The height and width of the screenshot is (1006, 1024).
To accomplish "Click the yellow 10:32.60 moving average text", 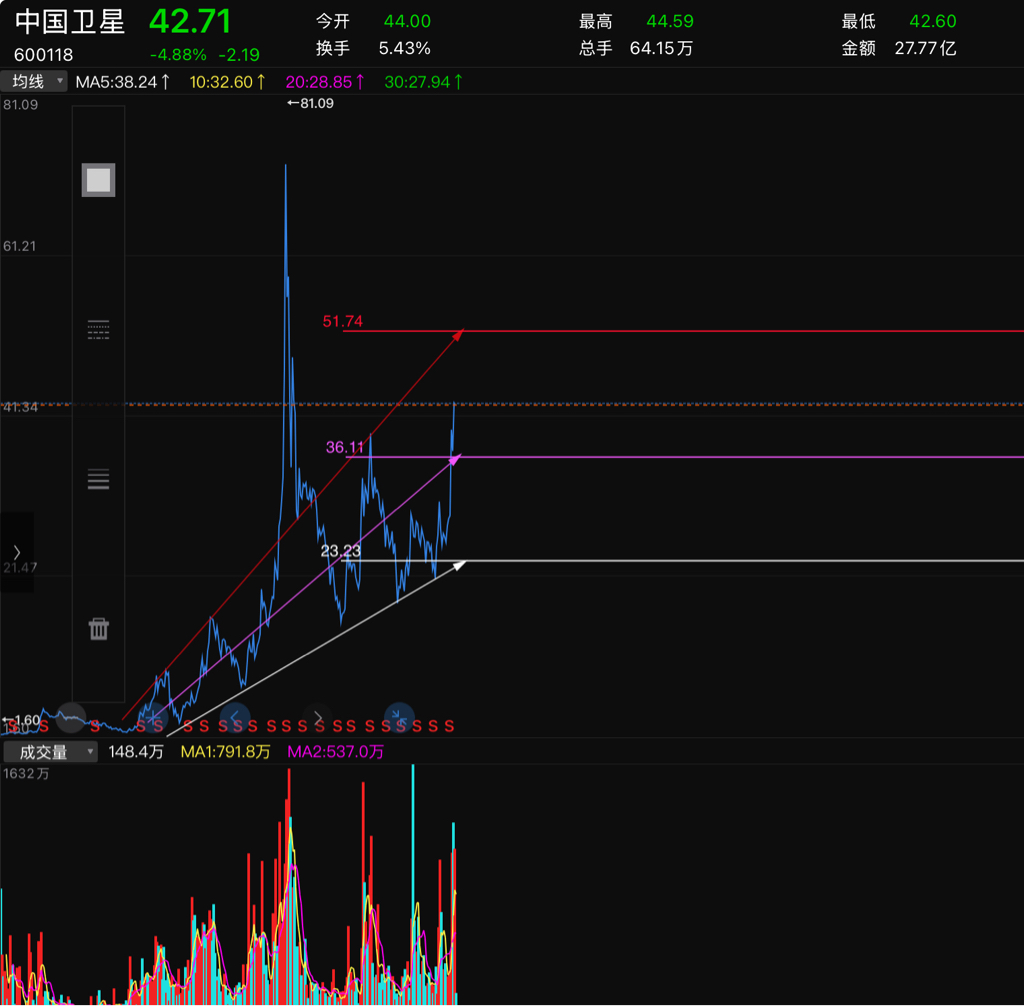I will coord(227,82).
